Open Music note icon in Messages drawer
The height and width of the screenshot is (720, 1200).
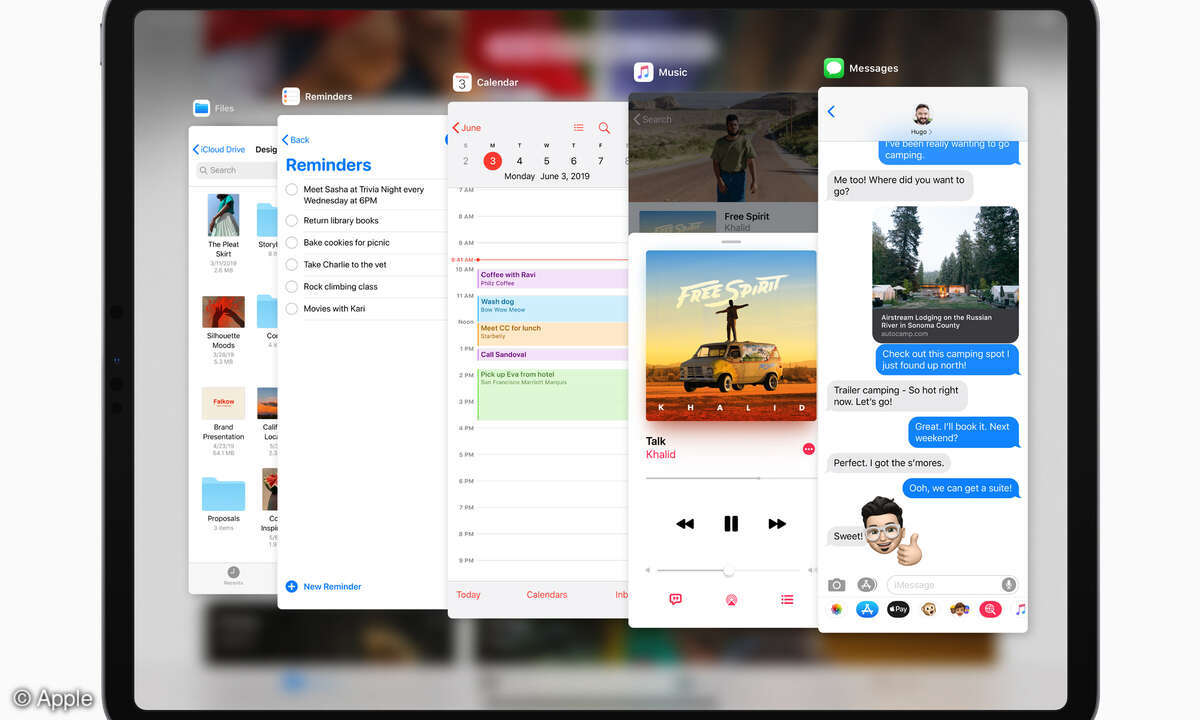1020,609
